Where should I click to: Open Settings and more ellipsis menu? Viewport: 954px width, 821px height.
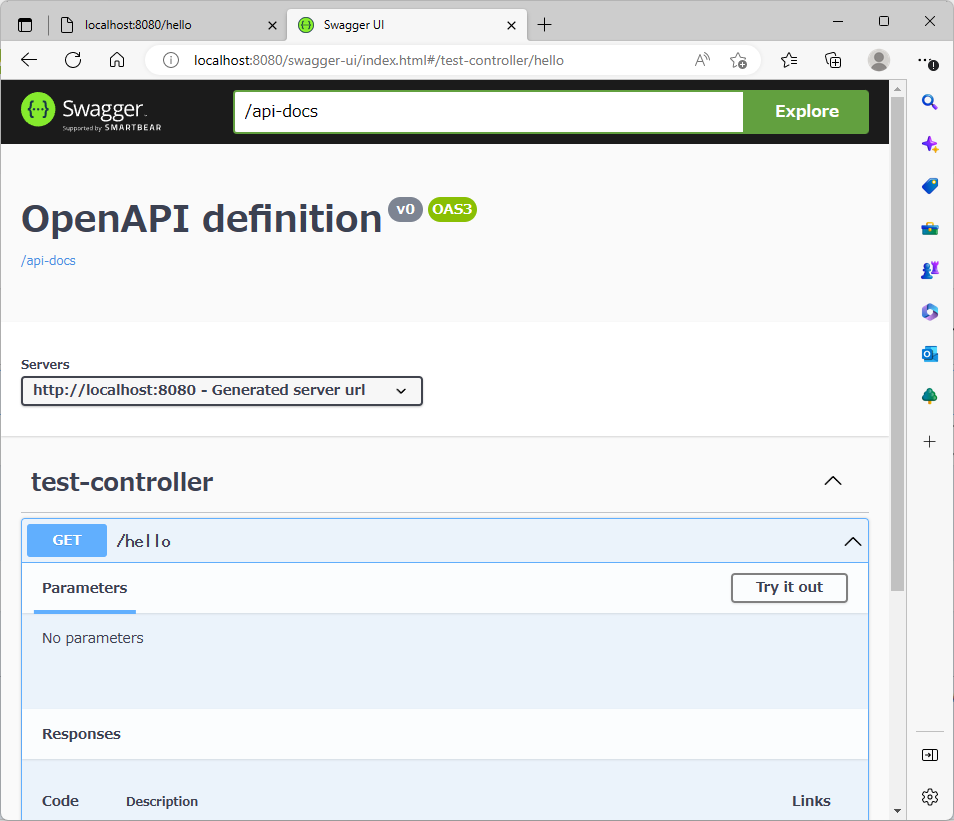point(927,60)
